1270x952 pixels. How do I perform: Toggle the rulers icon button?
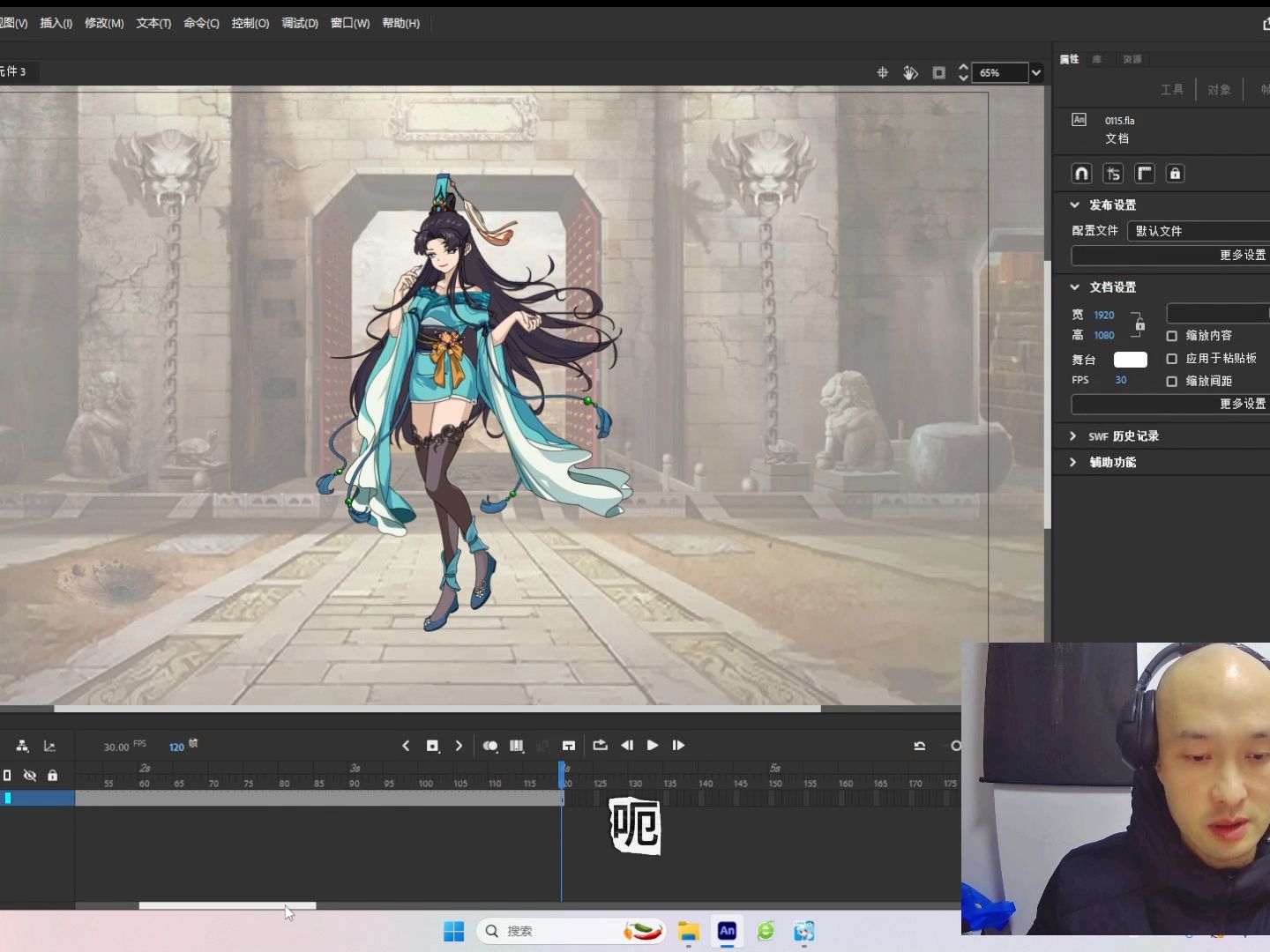click(x=1144, y=174)
